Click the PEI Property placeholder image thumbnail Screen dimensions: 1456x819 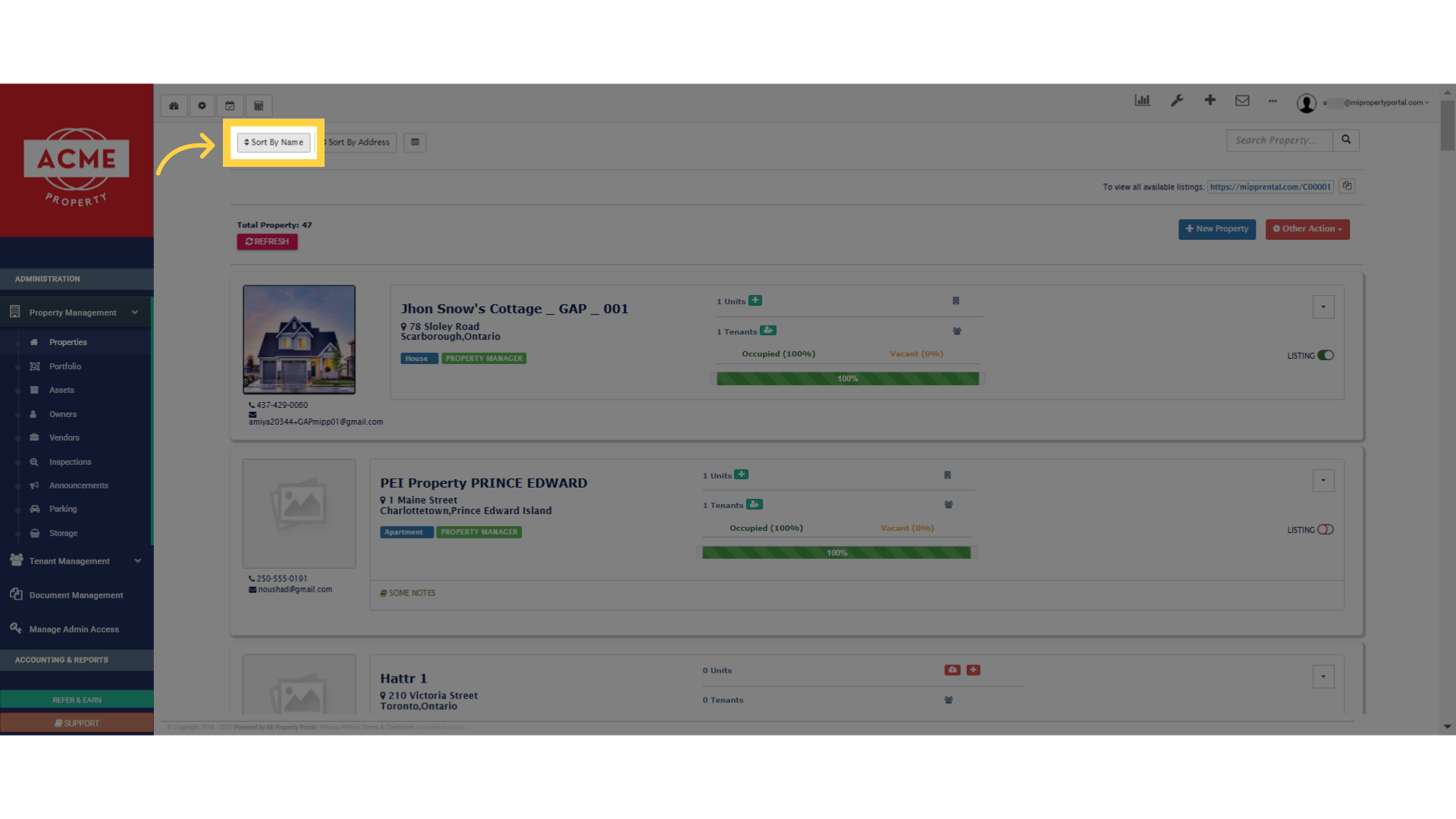[299, 513]
